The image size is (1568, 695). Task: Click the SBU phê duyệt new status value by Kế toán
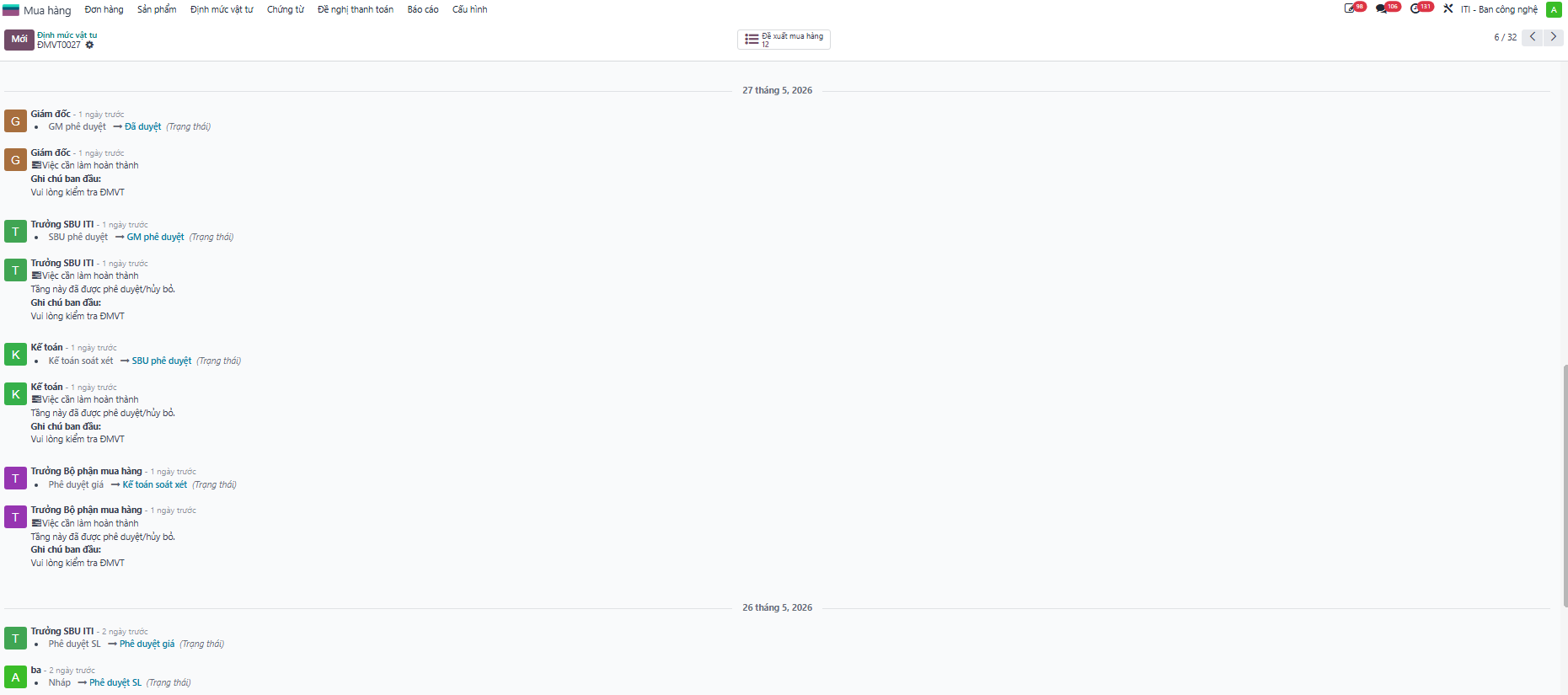(162, 361)
